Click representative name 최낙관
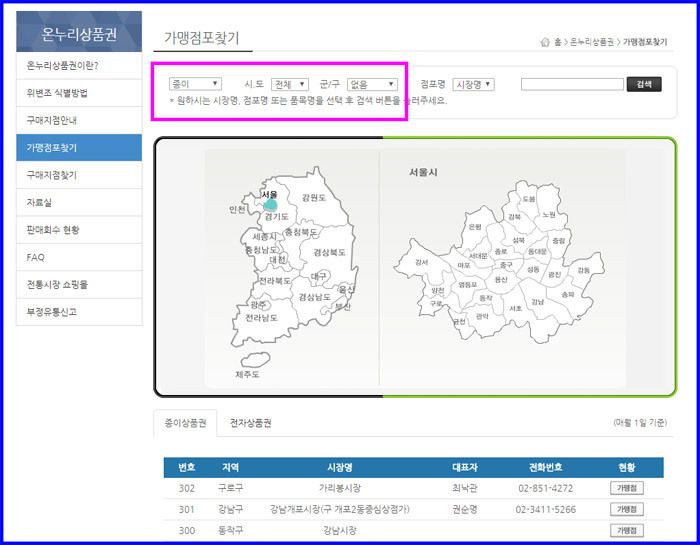The width and height of the screenshot is (700, 545). pyautogui.click(x=465, y=488)
